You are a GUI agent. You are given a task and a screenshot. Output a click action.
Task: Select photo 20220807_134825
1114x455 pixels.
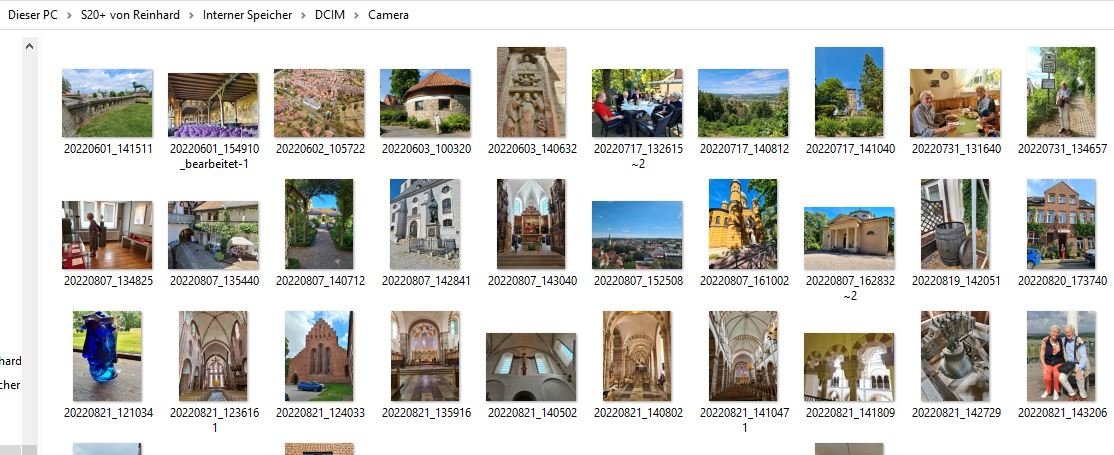[107, 235]
